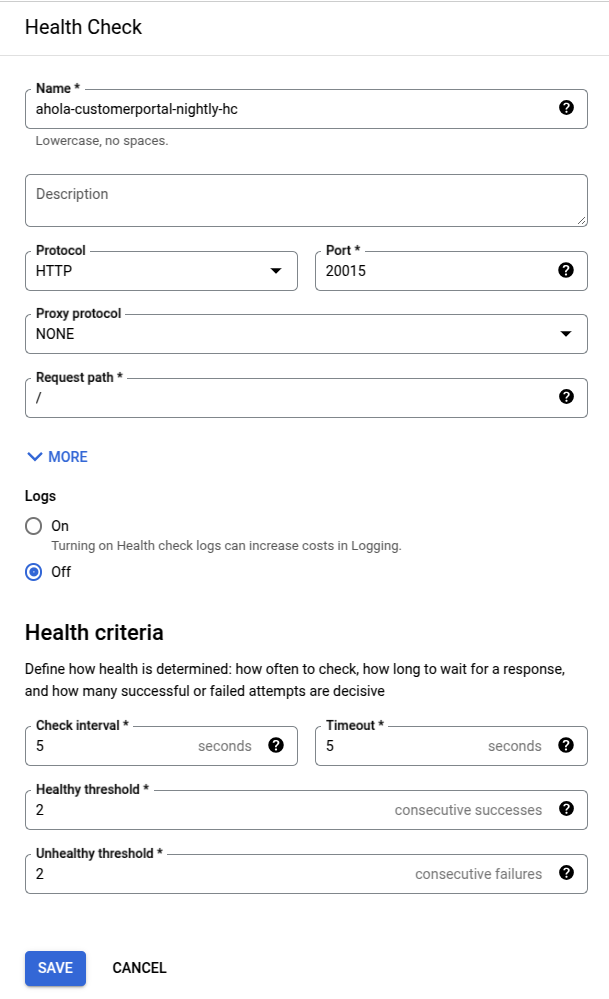
Task: Show help for Request path field
Action: coord(566,397)
